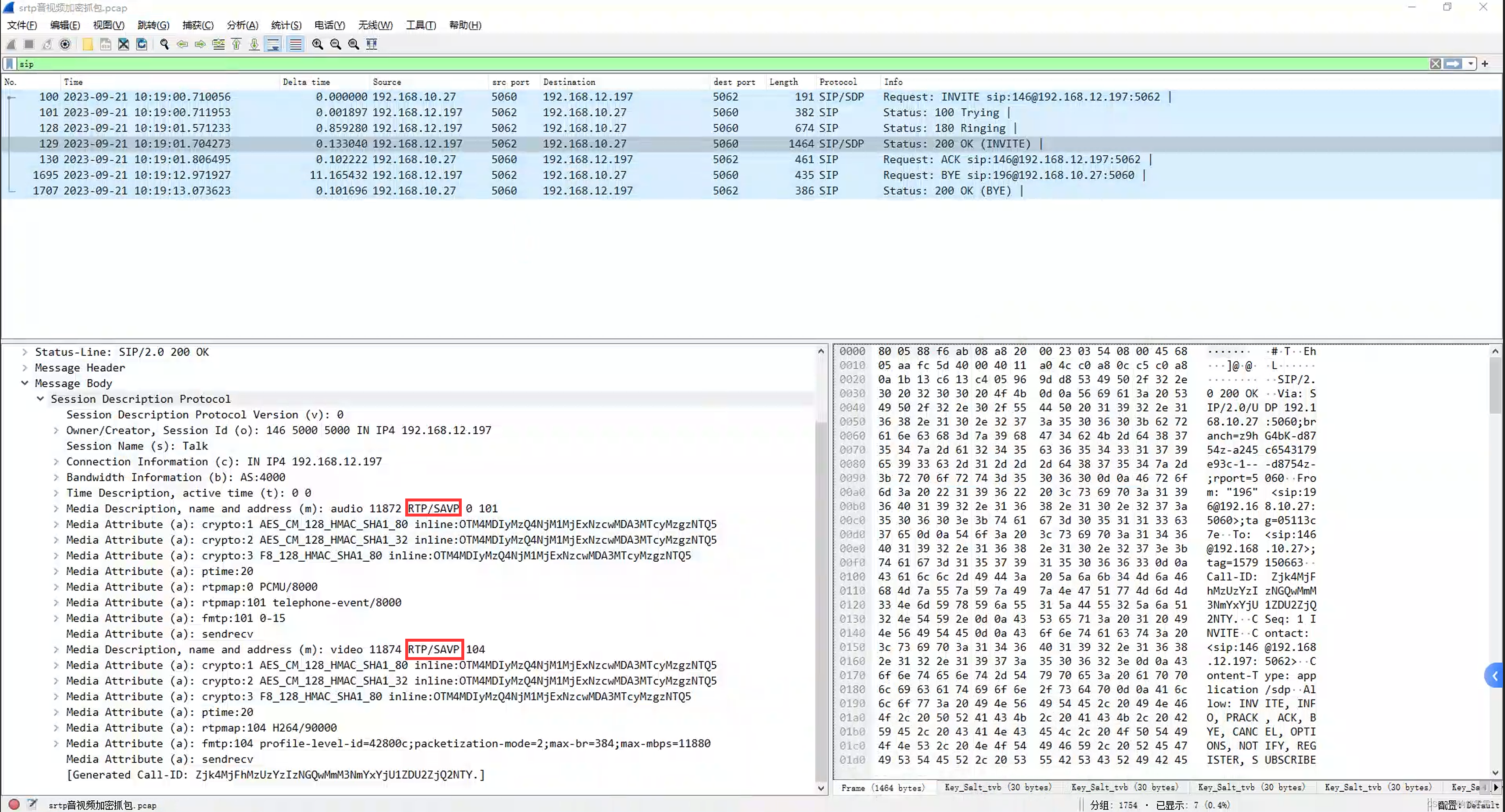
Task: Select packet 128 with 180 Ringing status
Action: (x=751, y=128)
